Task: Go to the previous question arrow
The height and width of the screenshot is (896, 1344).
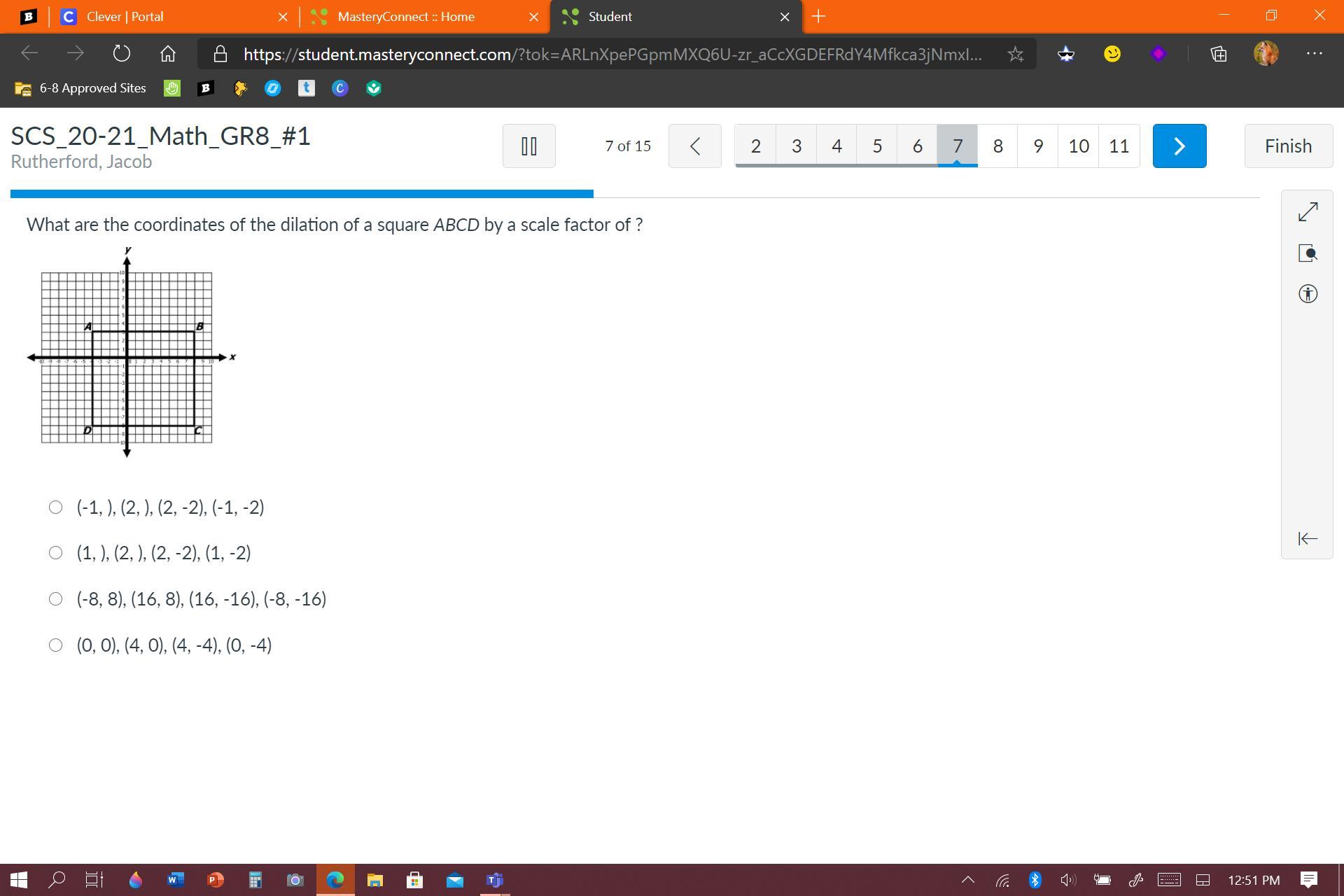Action: tap(694, 146)
